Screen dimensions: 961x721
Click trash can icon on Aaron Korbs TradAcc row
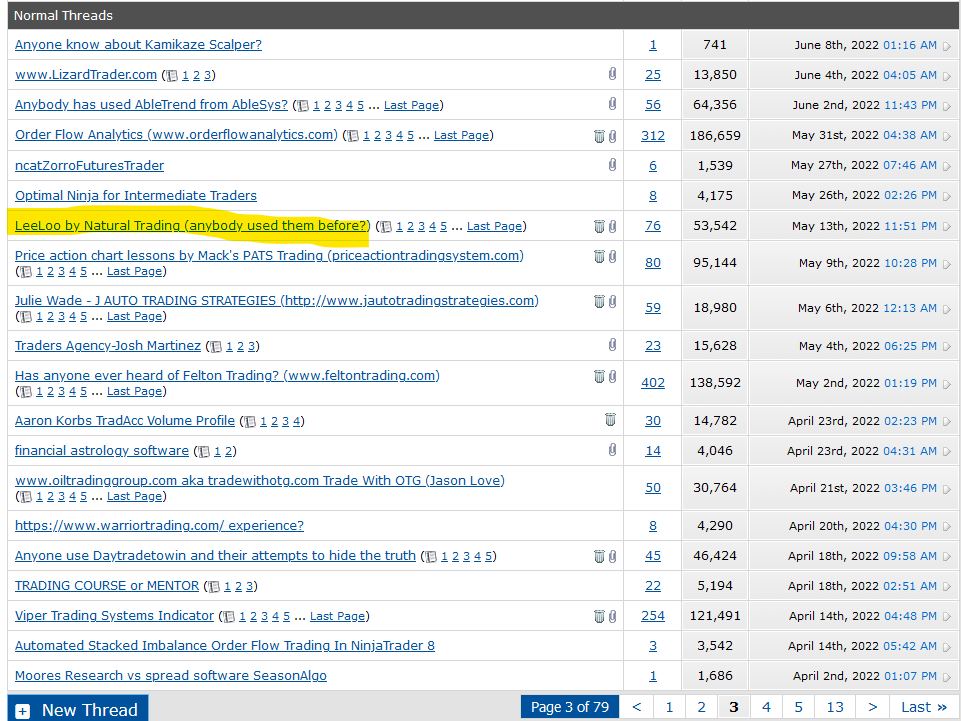coord(610,419)
